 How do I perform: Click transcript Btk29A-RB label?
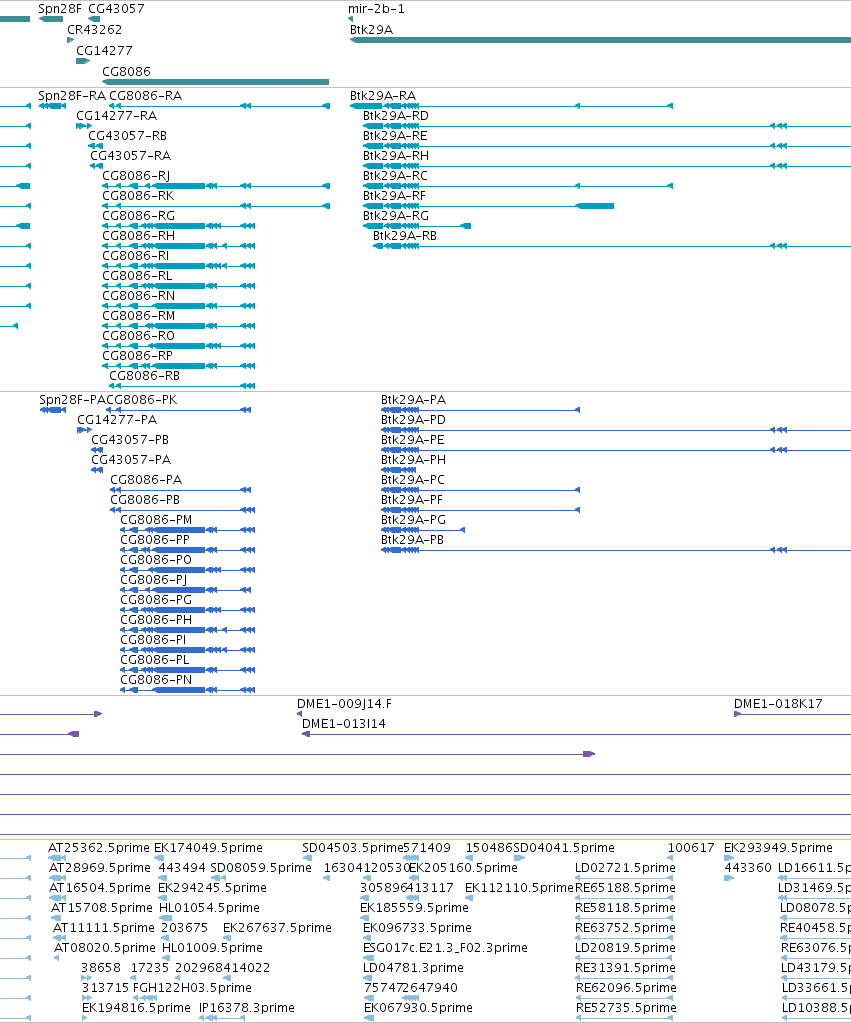click(405, 236)
